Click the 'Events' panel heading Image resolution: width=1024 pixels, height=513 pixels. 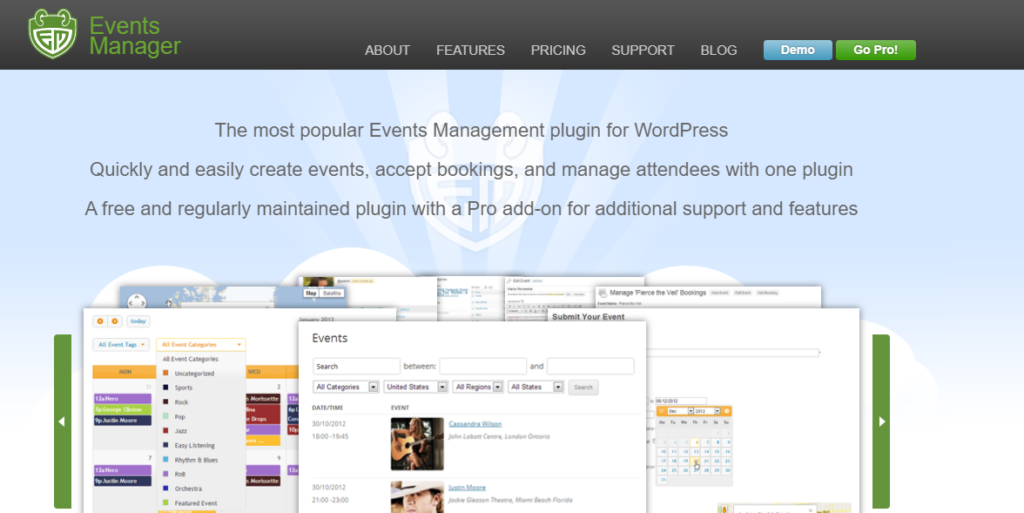pyautogui.click(x=330, y=338)
